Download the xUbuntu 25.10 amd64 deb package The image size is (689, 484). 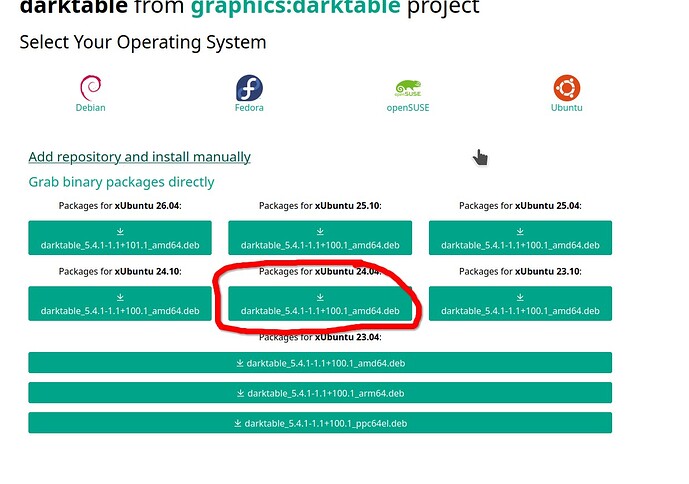point(320,238)
